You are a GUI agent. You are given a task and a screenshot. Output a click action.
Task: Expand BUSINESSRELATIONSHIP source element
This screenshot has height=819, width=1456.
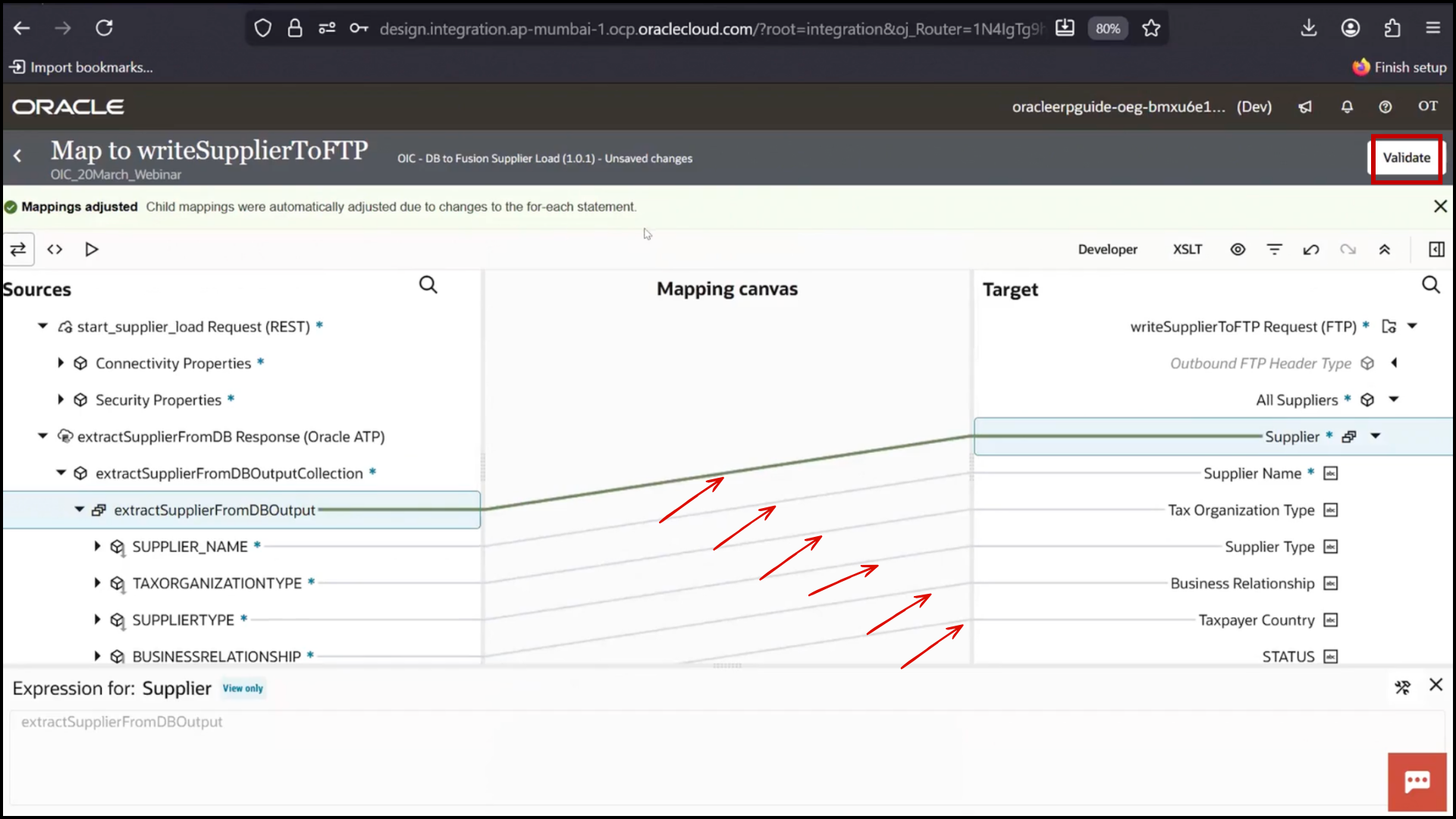[x=97, y=656]
